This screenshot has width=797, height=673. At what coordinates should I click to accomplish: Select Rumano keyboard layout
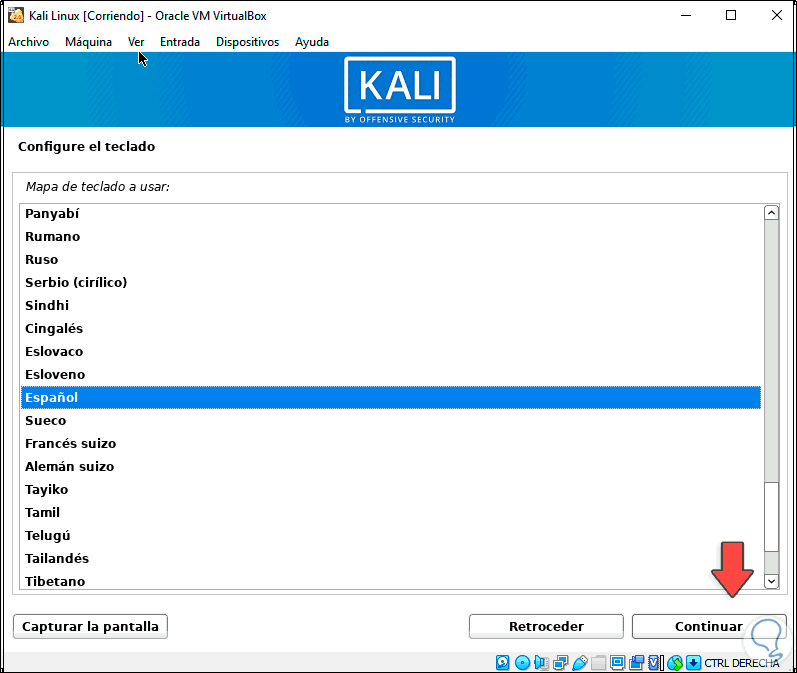391,236
